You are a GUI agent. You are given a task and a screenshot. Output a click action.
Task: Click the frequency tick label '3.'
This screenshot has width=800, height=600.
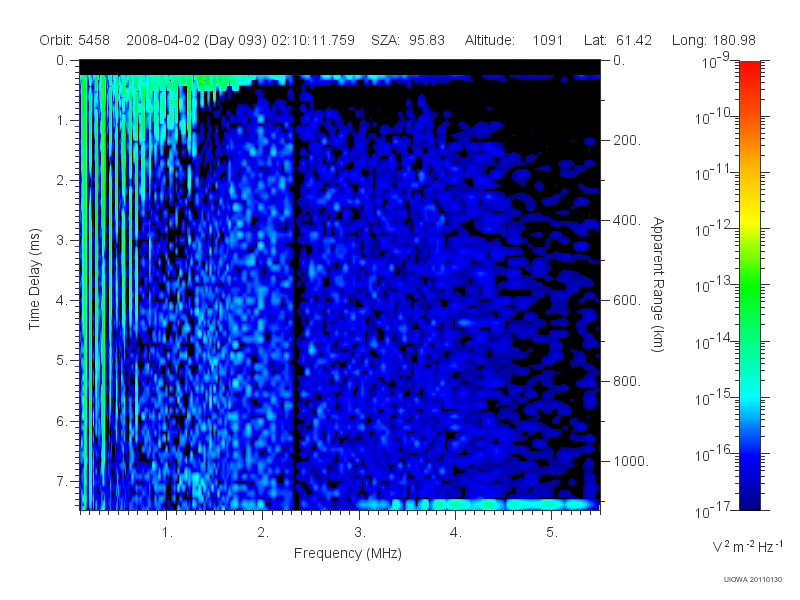coord(360,533)
